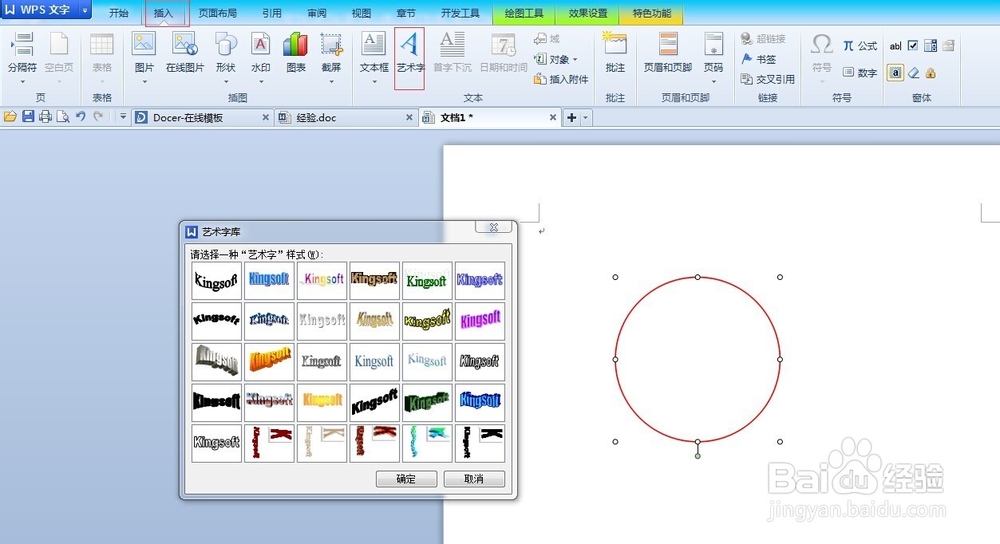Select the green Kingsoft WordArt style
The image size is (1000, 544).
(x=427, y=281)
